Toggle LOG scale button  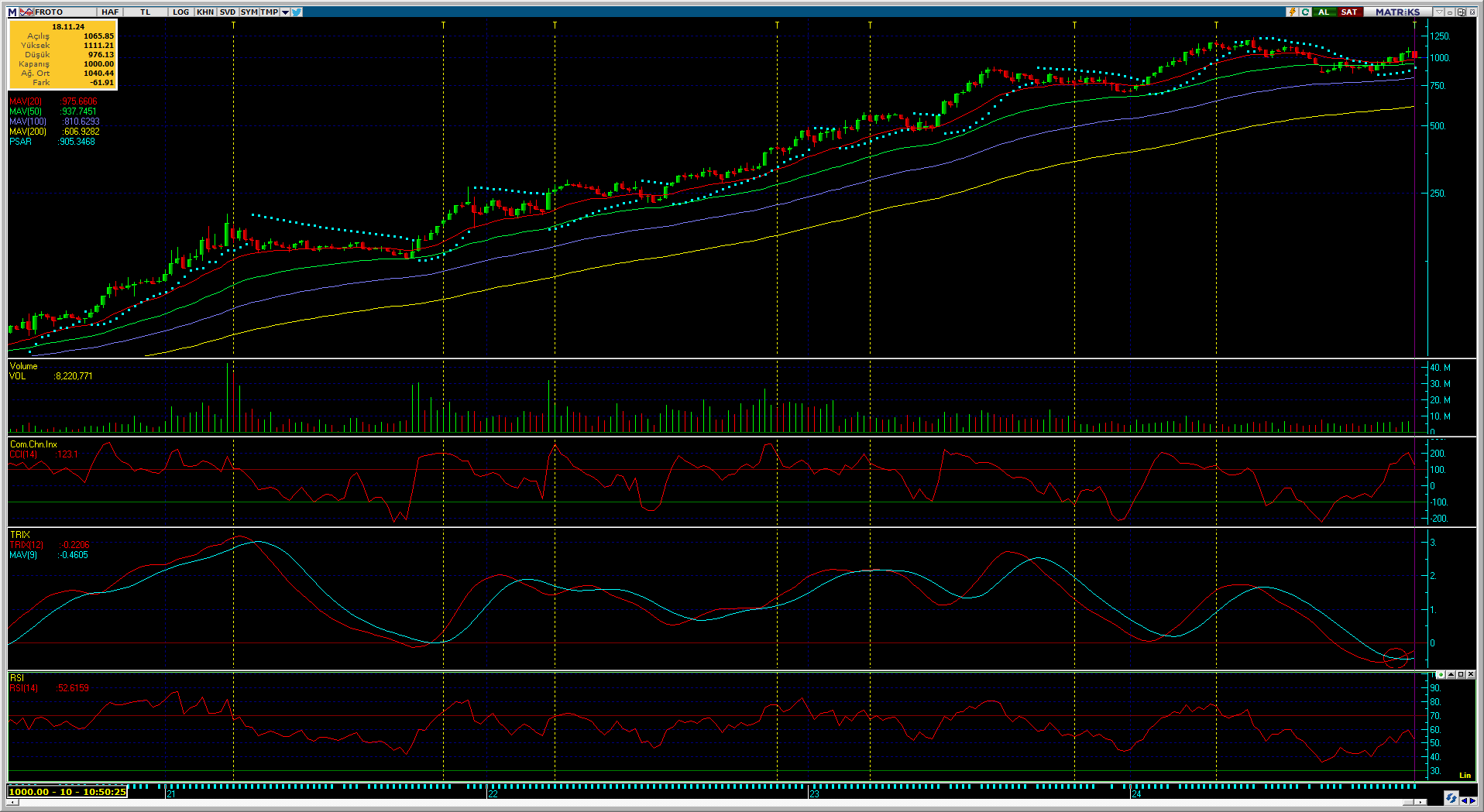pyautogui.click(x=180, y=12)
